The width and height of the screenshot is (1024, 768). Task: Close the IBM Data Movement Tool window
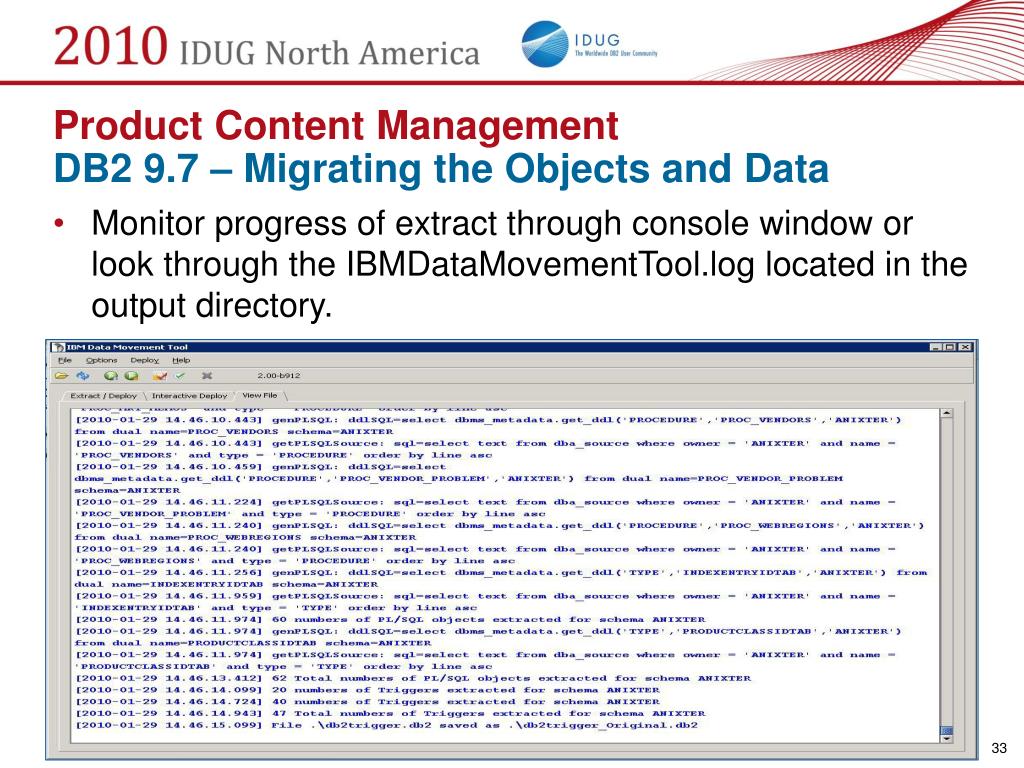tap(965, 347)
